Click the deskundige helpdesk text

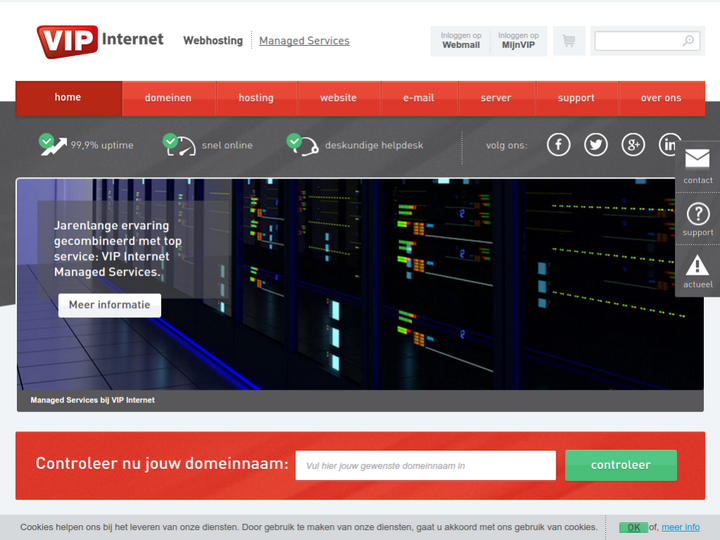[374, 145]
